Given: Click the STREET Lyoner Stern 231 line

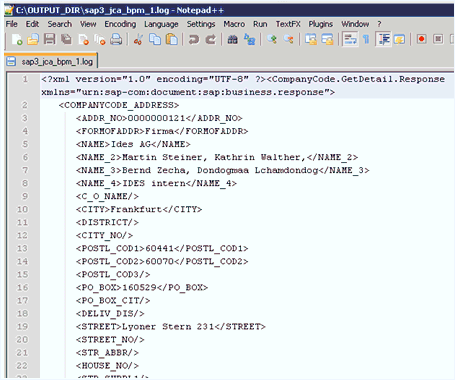Looking at the screenshot, I should tap(171, 327).
